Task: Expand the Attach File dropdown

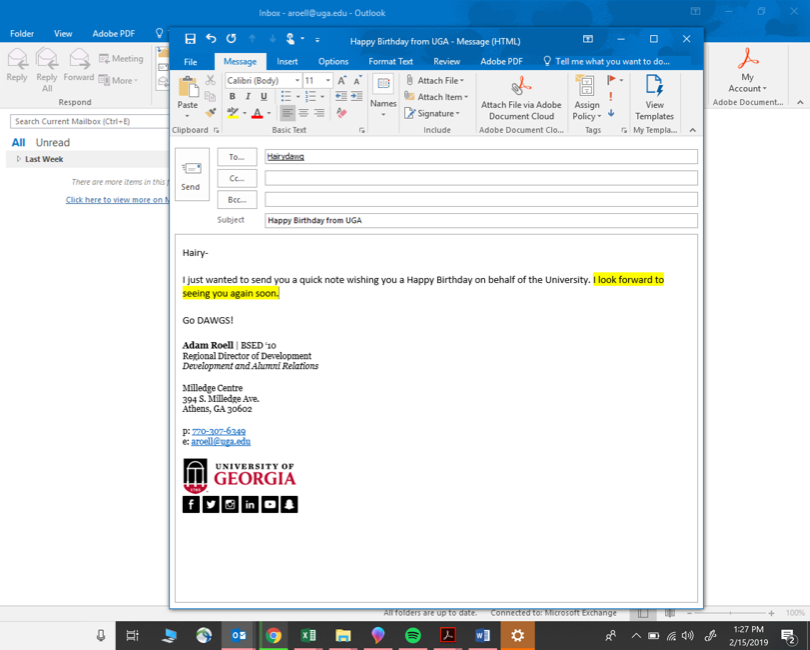Action: 462,81
